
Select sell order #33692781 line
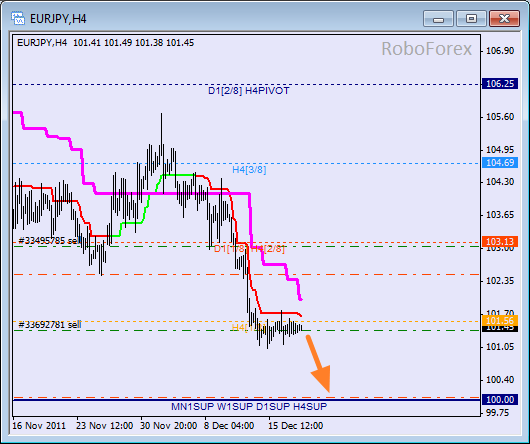(50, 325)
